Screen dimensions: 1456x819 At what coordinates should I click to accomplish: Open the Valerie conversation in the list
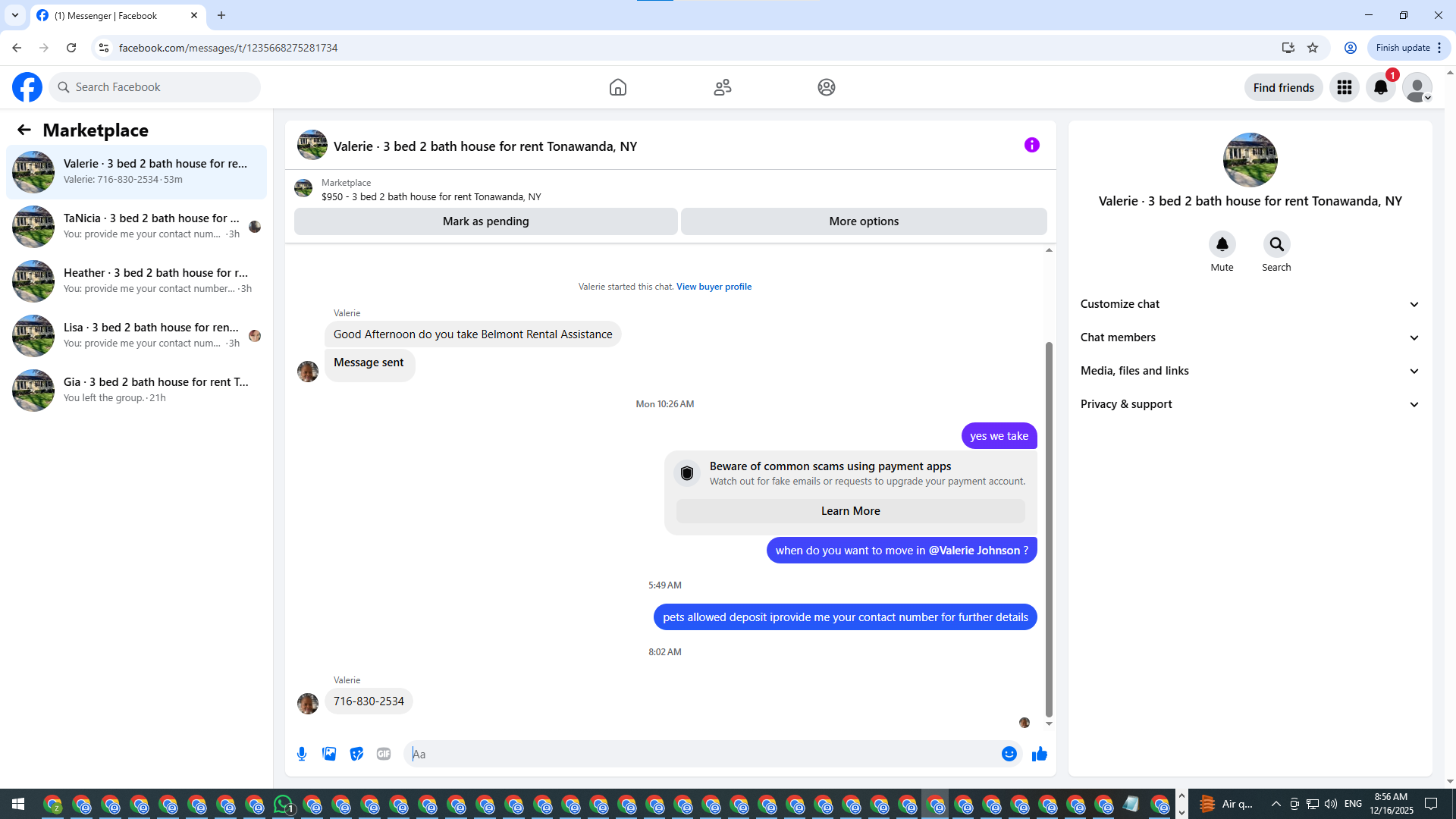136,172
